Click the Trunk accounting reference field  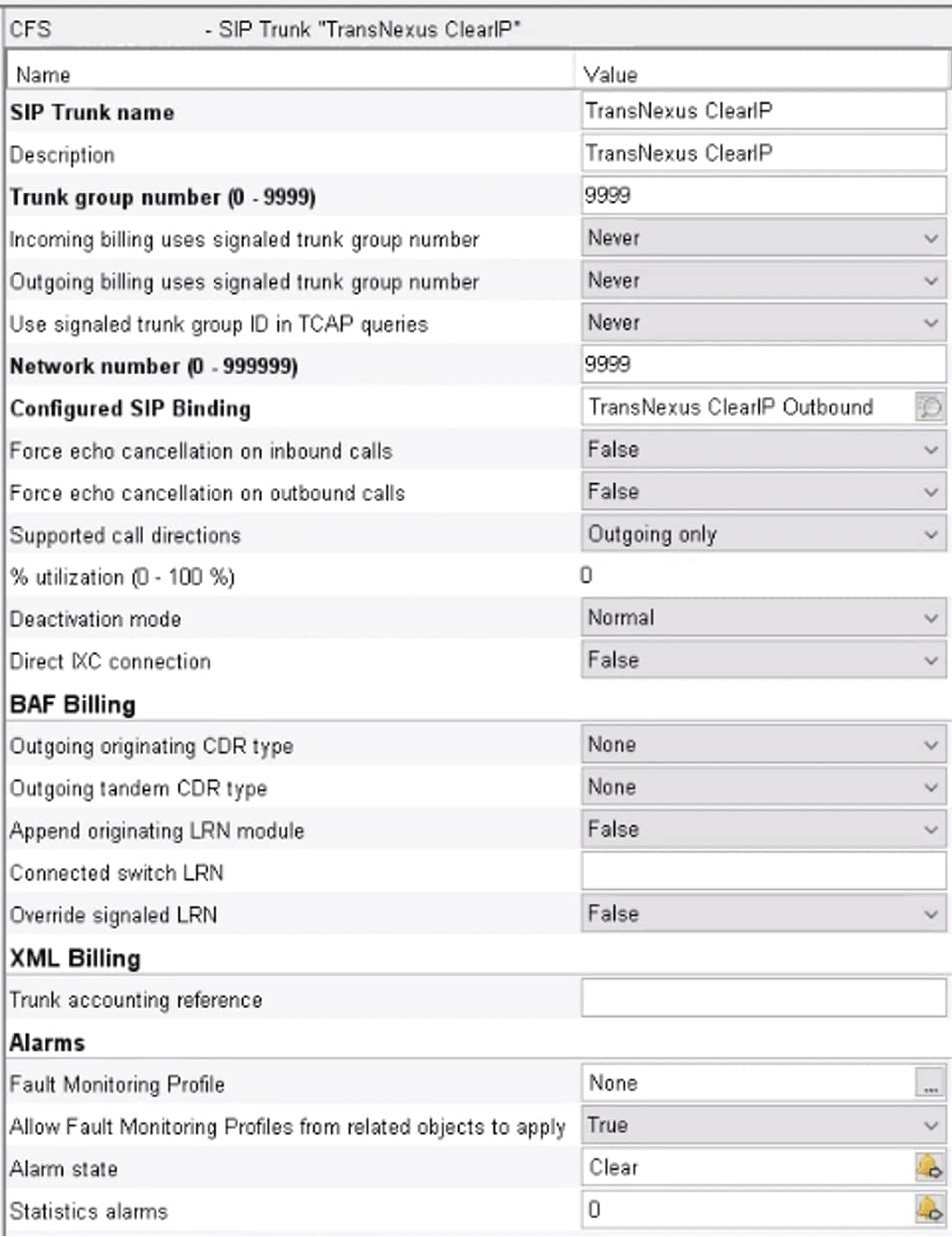(763, 999)
